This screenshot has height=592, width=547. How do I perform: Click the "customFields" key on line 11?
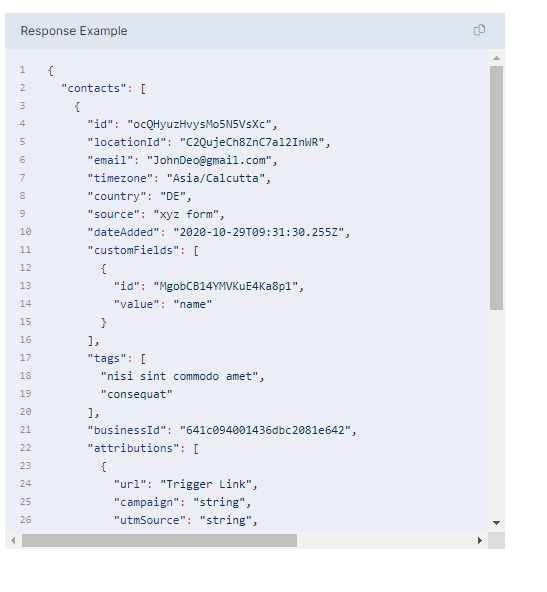click(133, 250)
